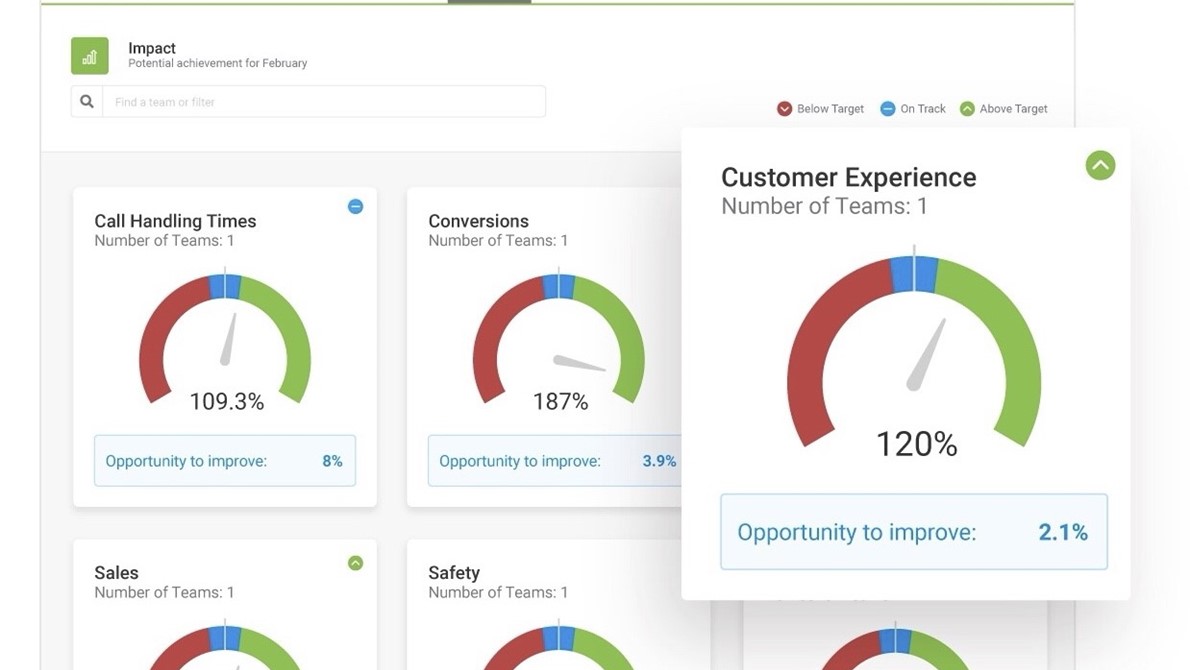1190x670 pixels.
Task: Click the blue On Track icon on Call Handling Times
Action: (x=355, y=207)
